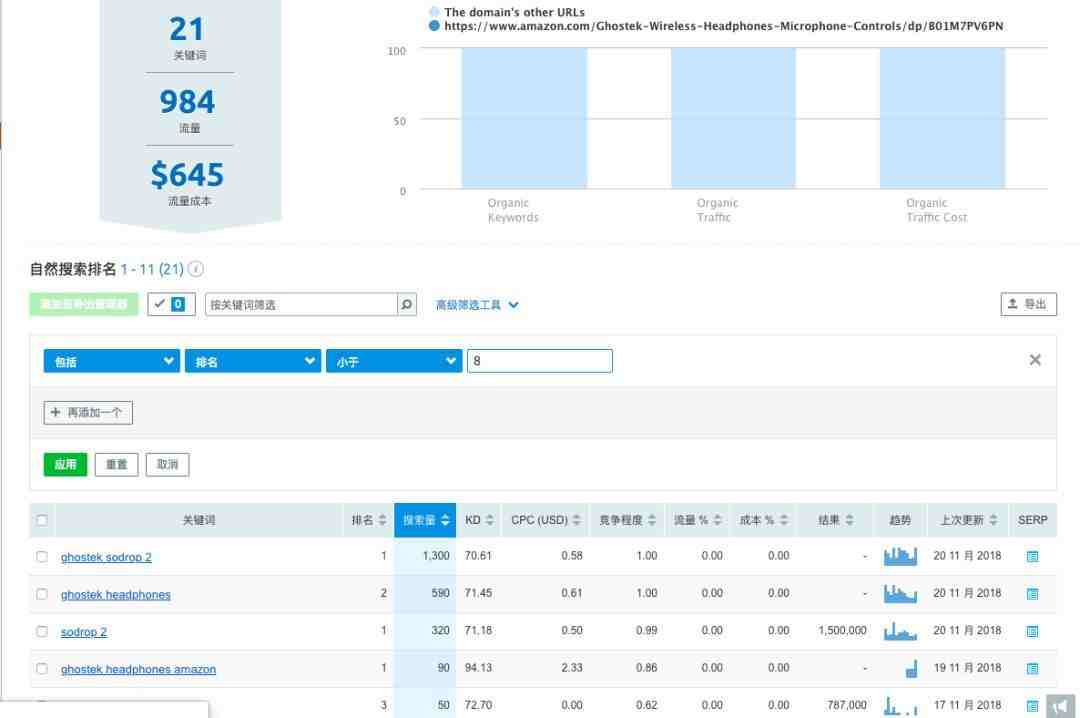This screenshot has height=718, width=1080.
Task: Open the ghostek headphones amazon keyword link
Action: (x=138, y=669)
